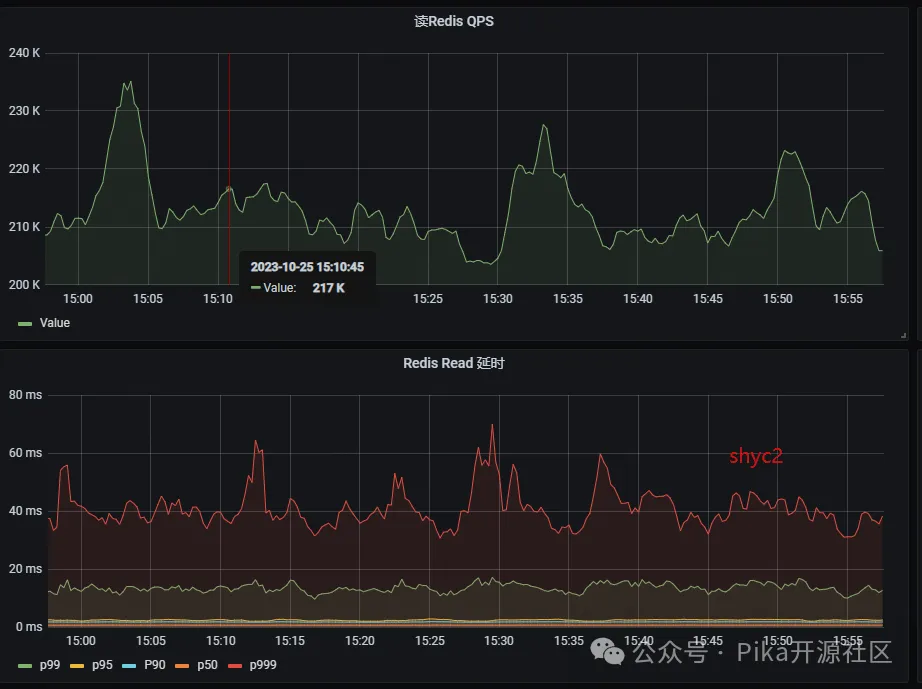922x689 pixels.
Task: Toggle the p50 legend entry
Action: 207,665
